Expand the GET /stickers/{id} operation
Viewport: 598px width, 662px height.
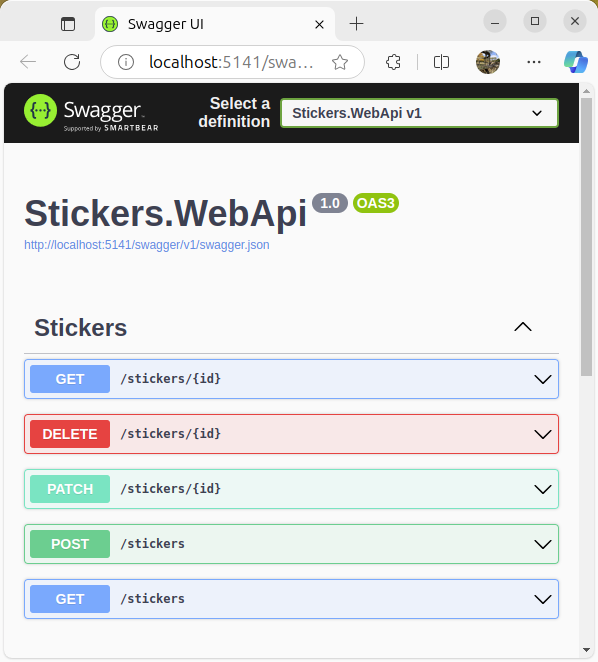click(x=291, y=379)
